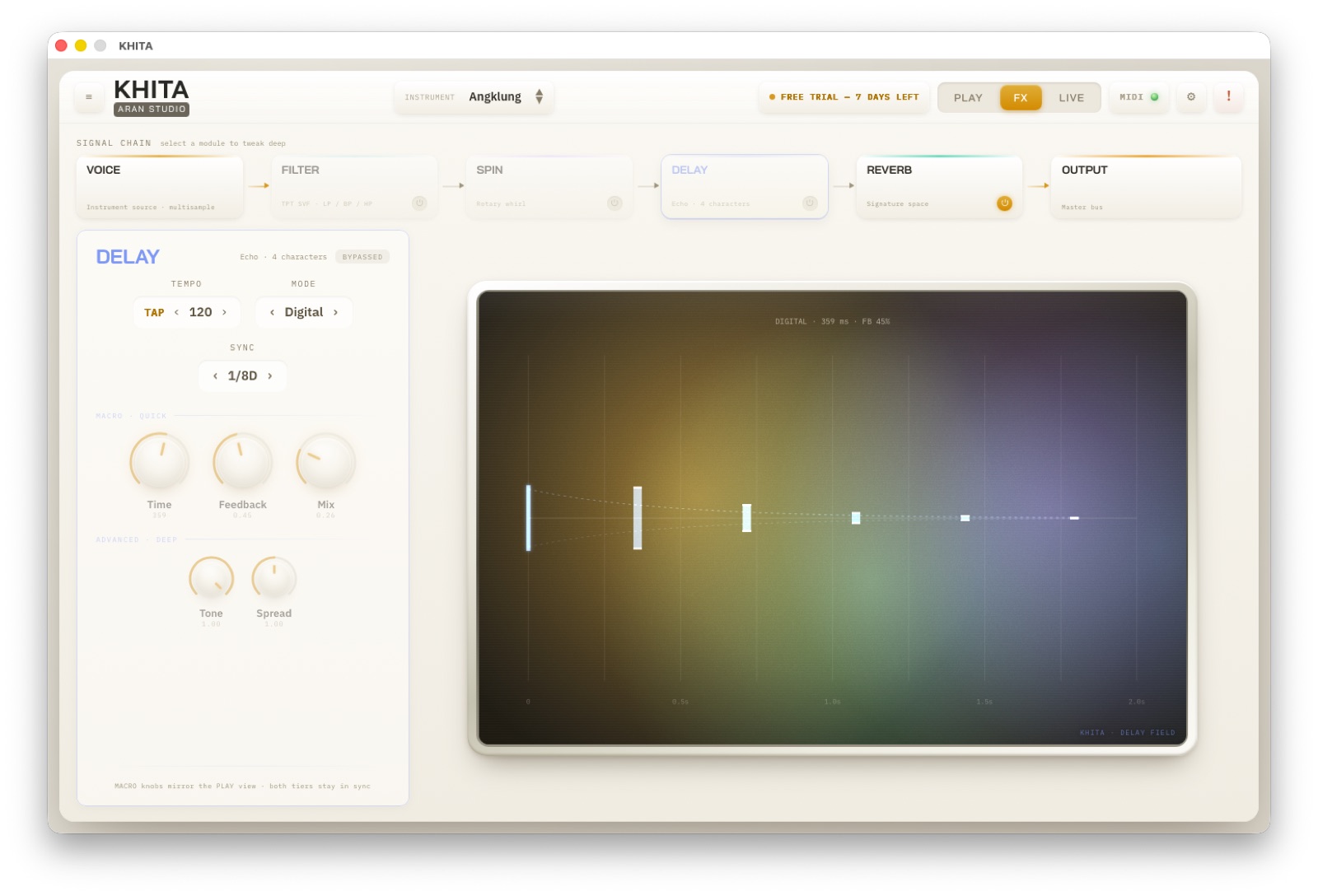Click the third delay echo bar

746,518
